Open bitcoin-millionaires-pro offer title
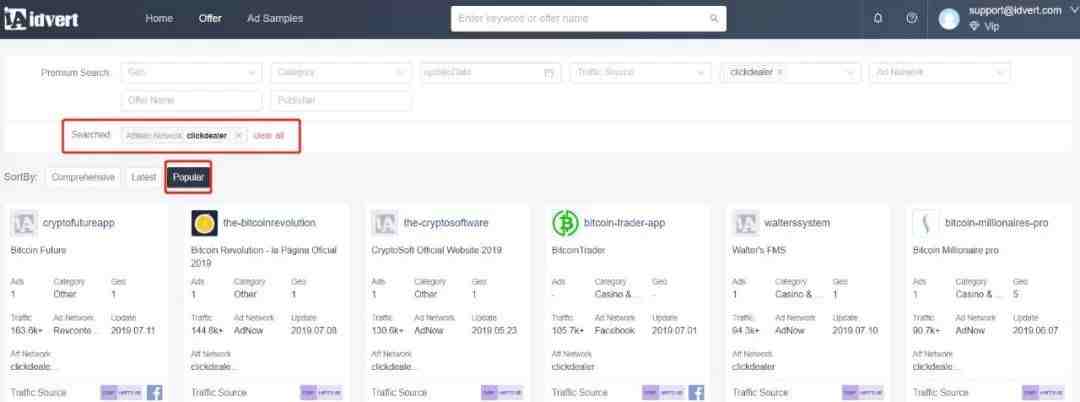This screenshot has height=402, width=1080. (996, 223)
